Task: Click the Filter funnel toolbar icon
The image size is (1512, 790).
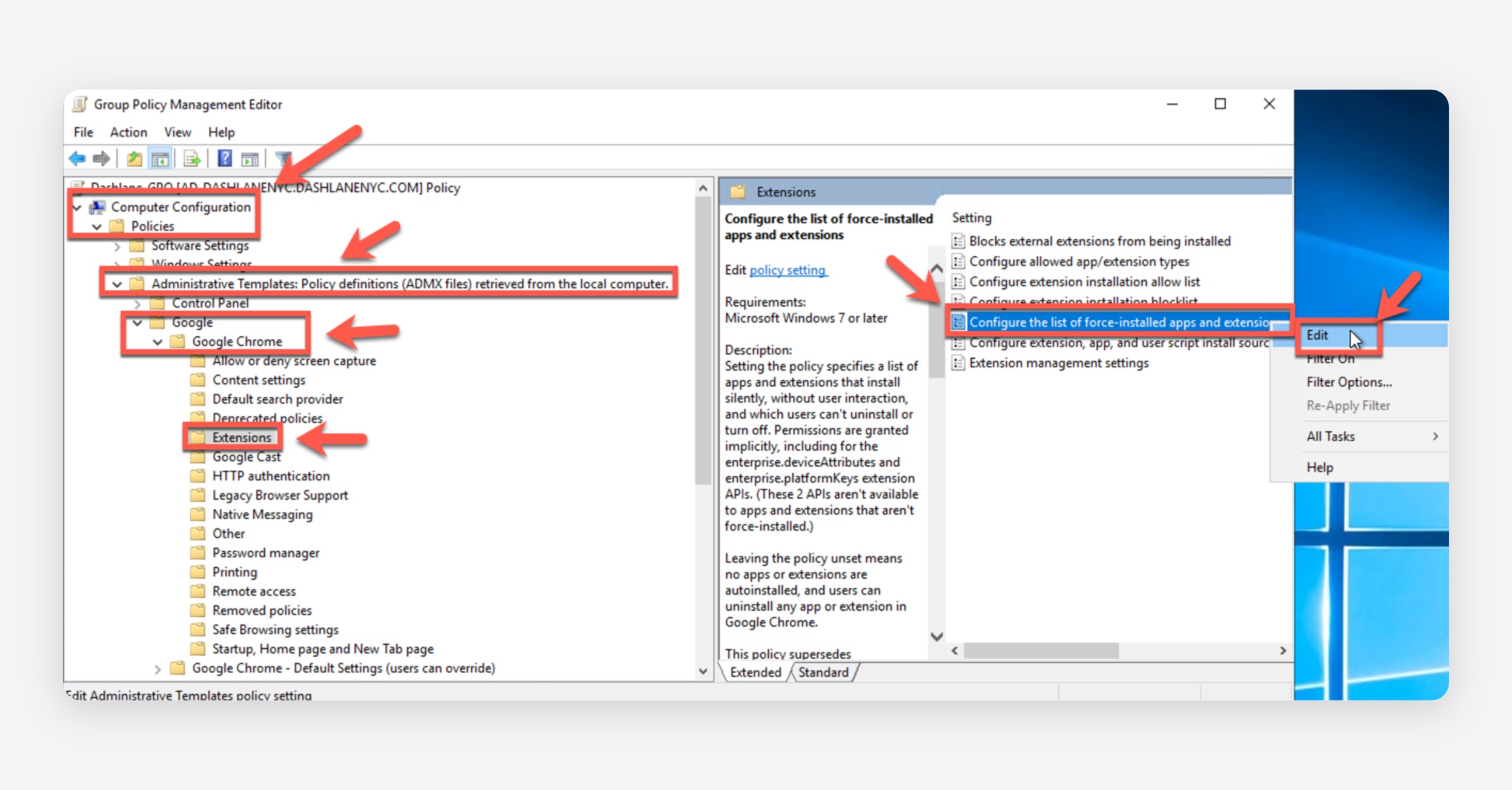Action: pyautogui.click(x=283, y=159)
